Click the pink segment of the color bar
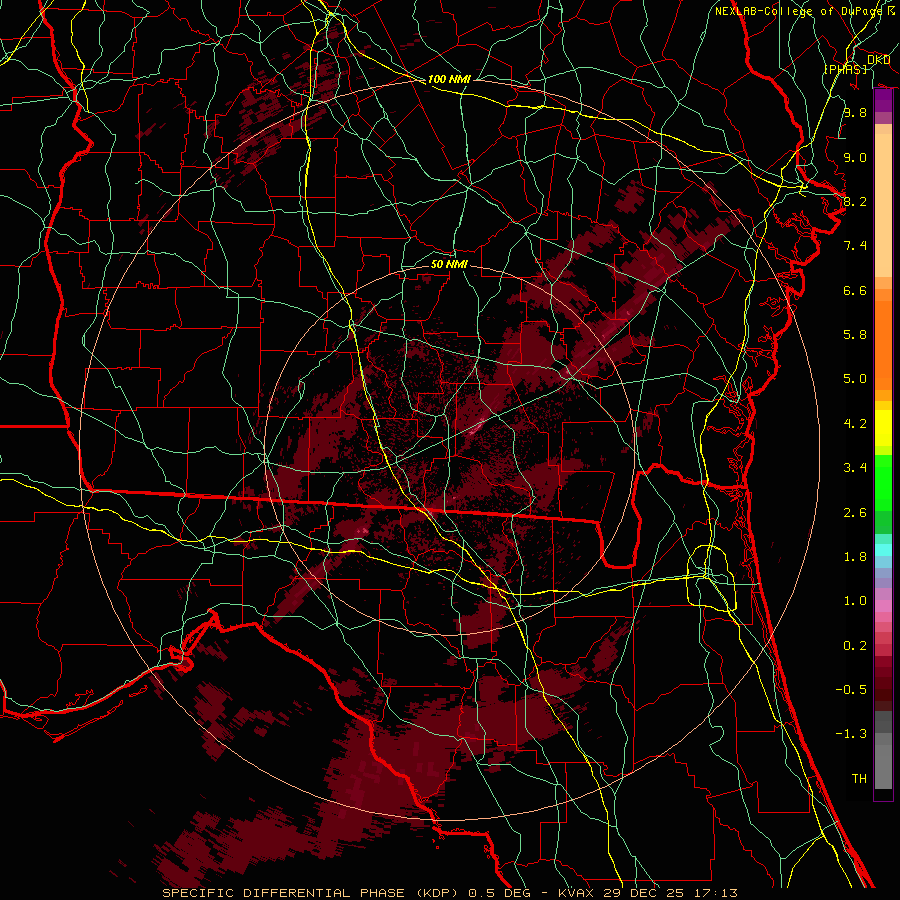 (883, 606)
